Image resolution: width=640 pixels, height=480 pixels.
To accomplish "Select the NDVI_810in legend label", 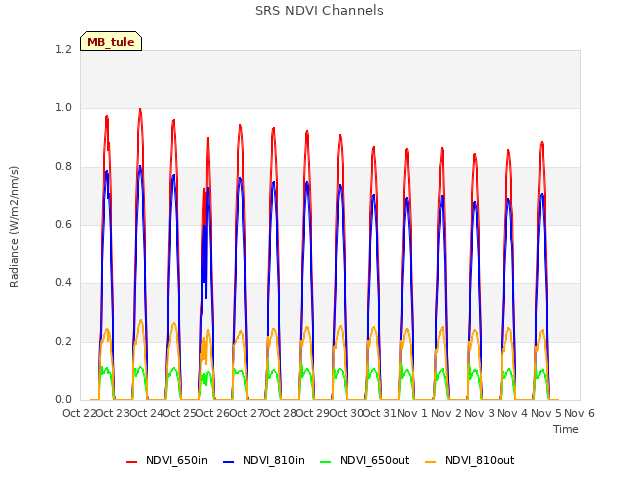I will click(273, 460).
